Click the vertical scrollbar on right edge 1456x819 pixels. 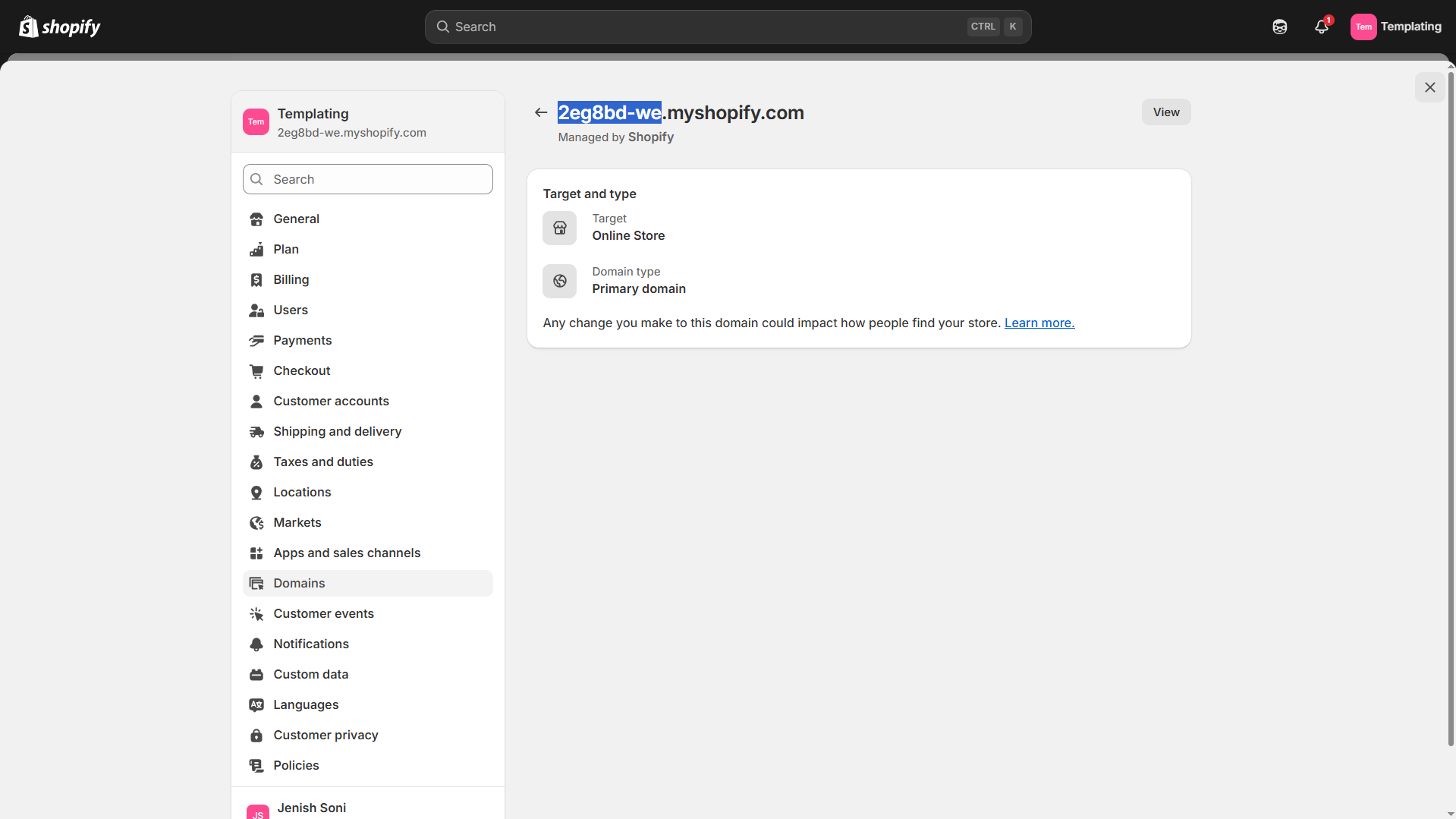click(1451, 410)
